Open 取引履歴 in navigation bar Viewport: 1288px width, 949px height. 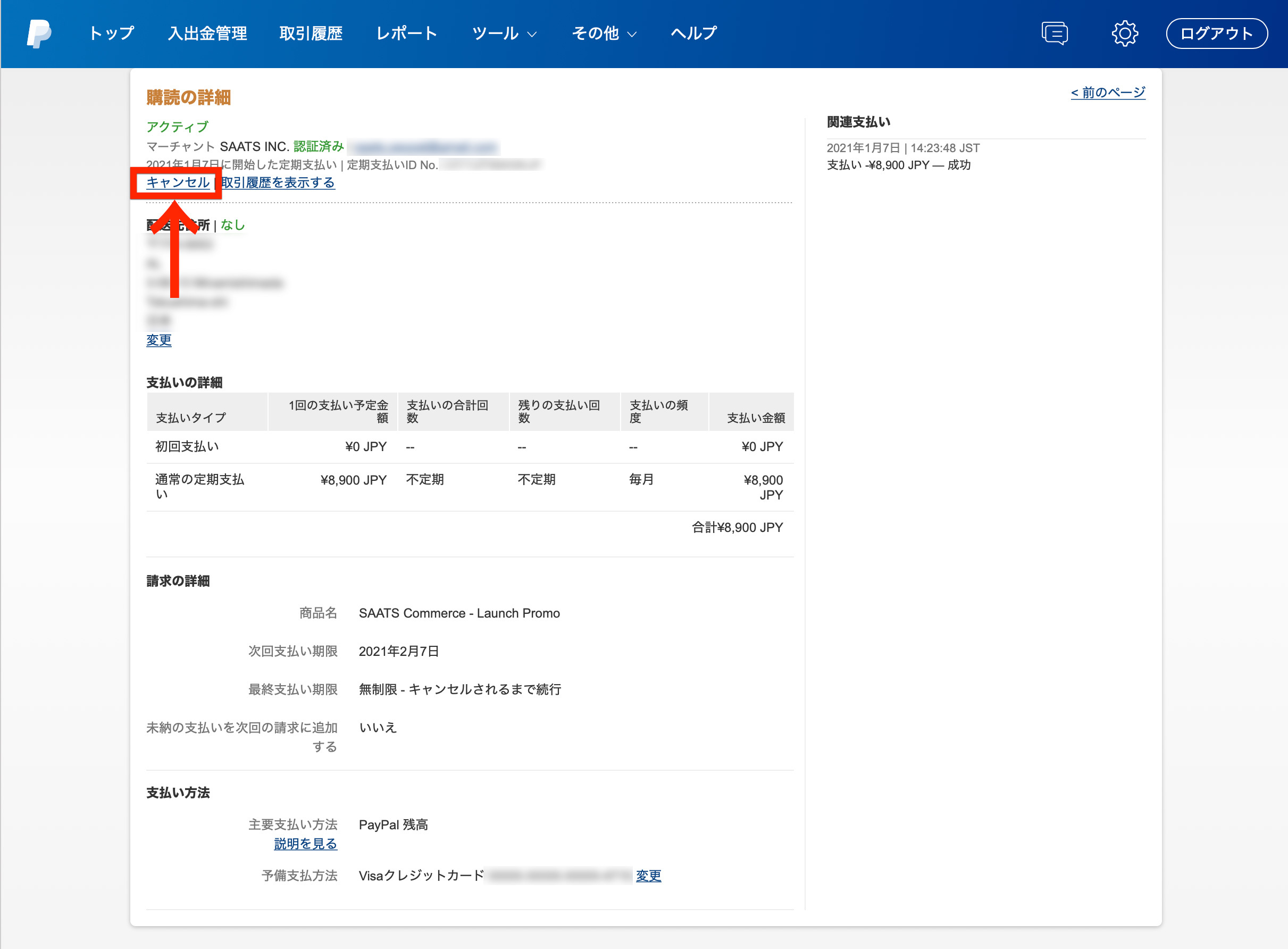tap(311, 34)
